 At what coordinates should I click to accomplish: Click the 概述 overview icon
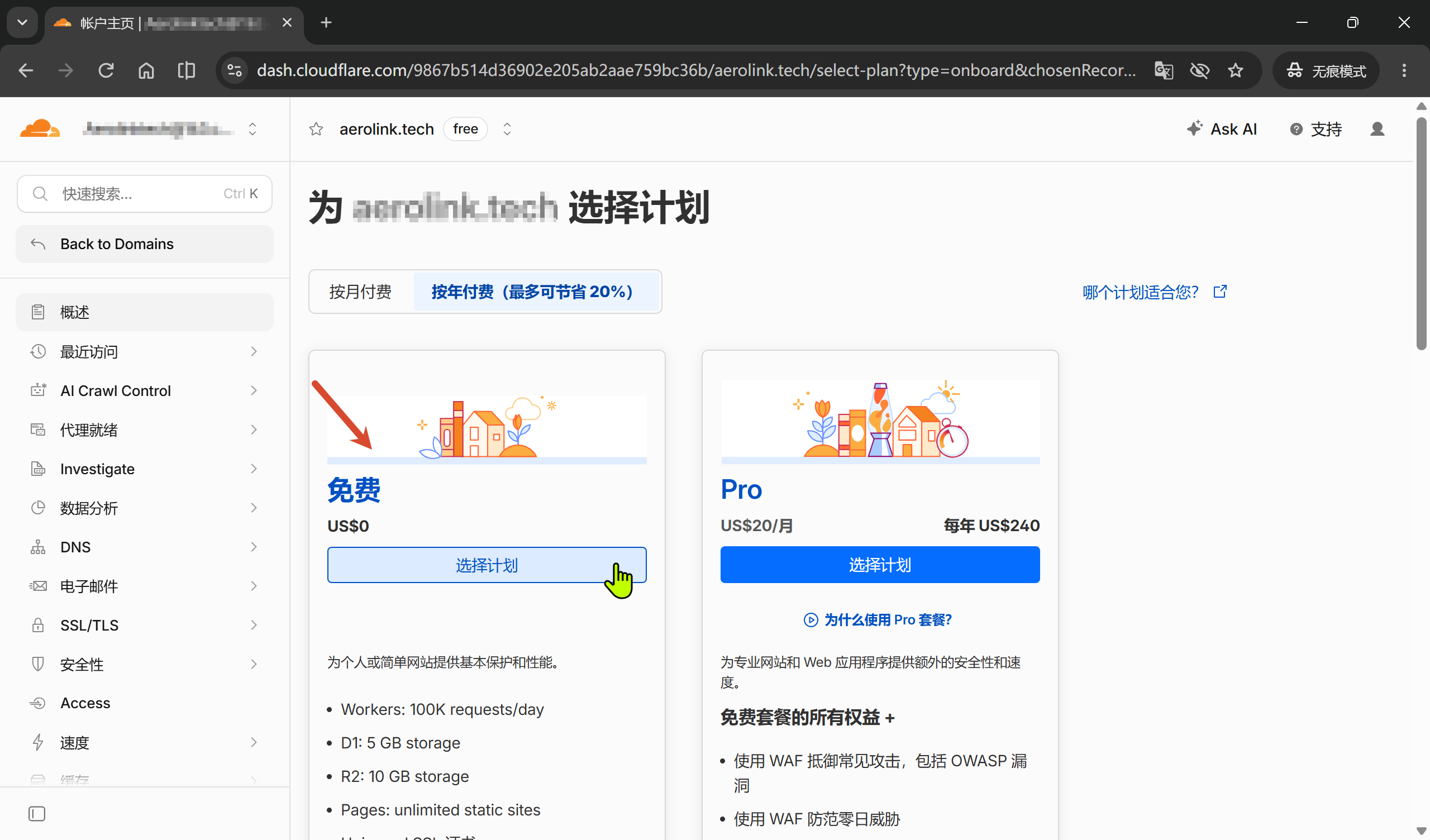(x=38, y=312)
